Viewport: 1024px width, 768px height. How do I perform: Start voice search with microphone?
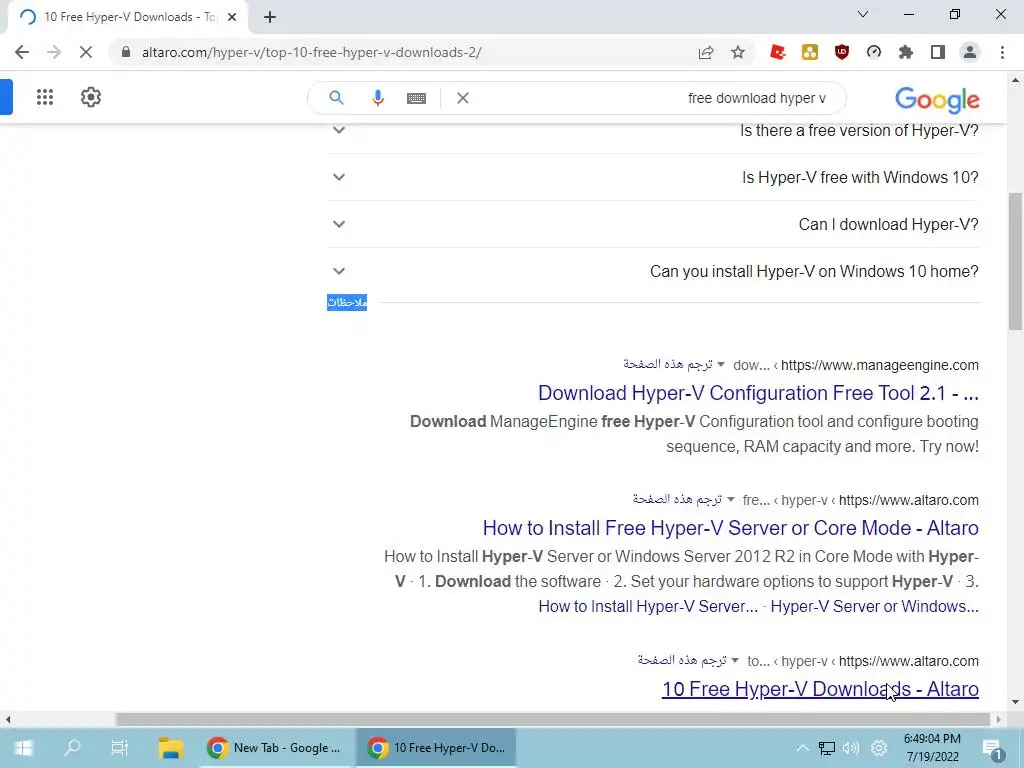pyautogui.click(x=377, y=98)
